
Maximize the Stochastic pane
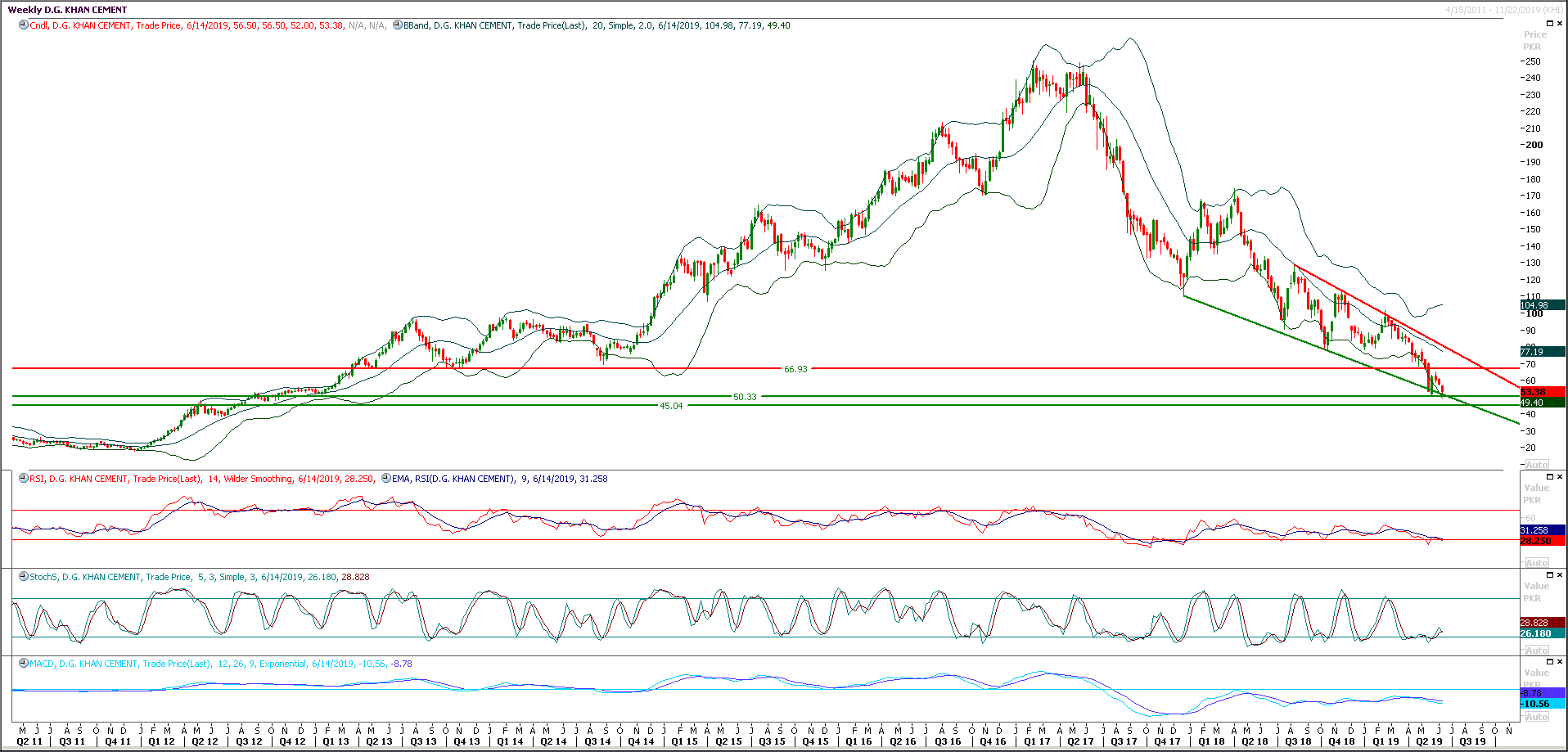1549,574
